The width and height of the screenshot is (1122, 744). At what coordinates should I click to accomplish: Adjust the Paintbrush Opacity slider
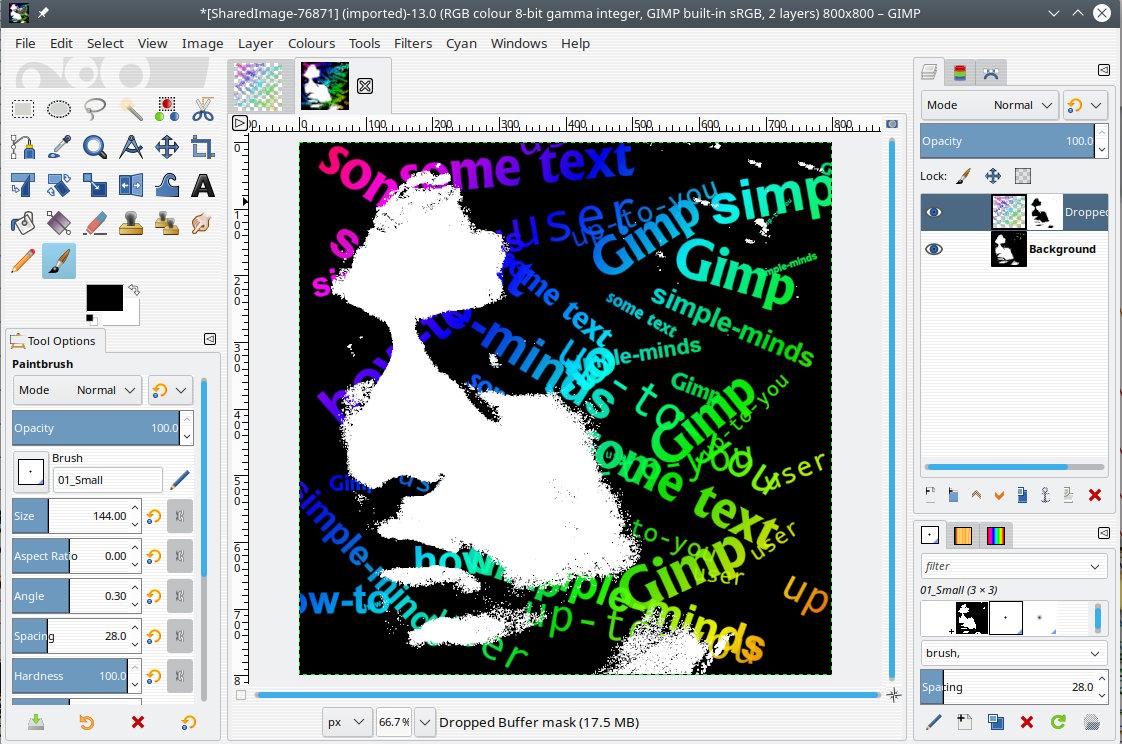(x=96, y=428)
